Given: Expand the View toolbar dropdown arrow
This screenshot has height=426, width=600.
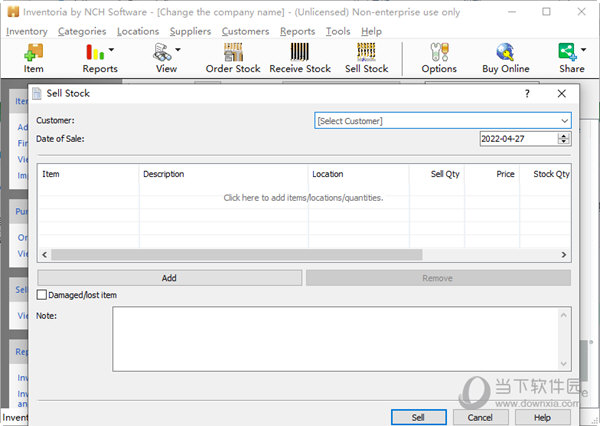Looking at the screenshot, I should tap(178, 49).
